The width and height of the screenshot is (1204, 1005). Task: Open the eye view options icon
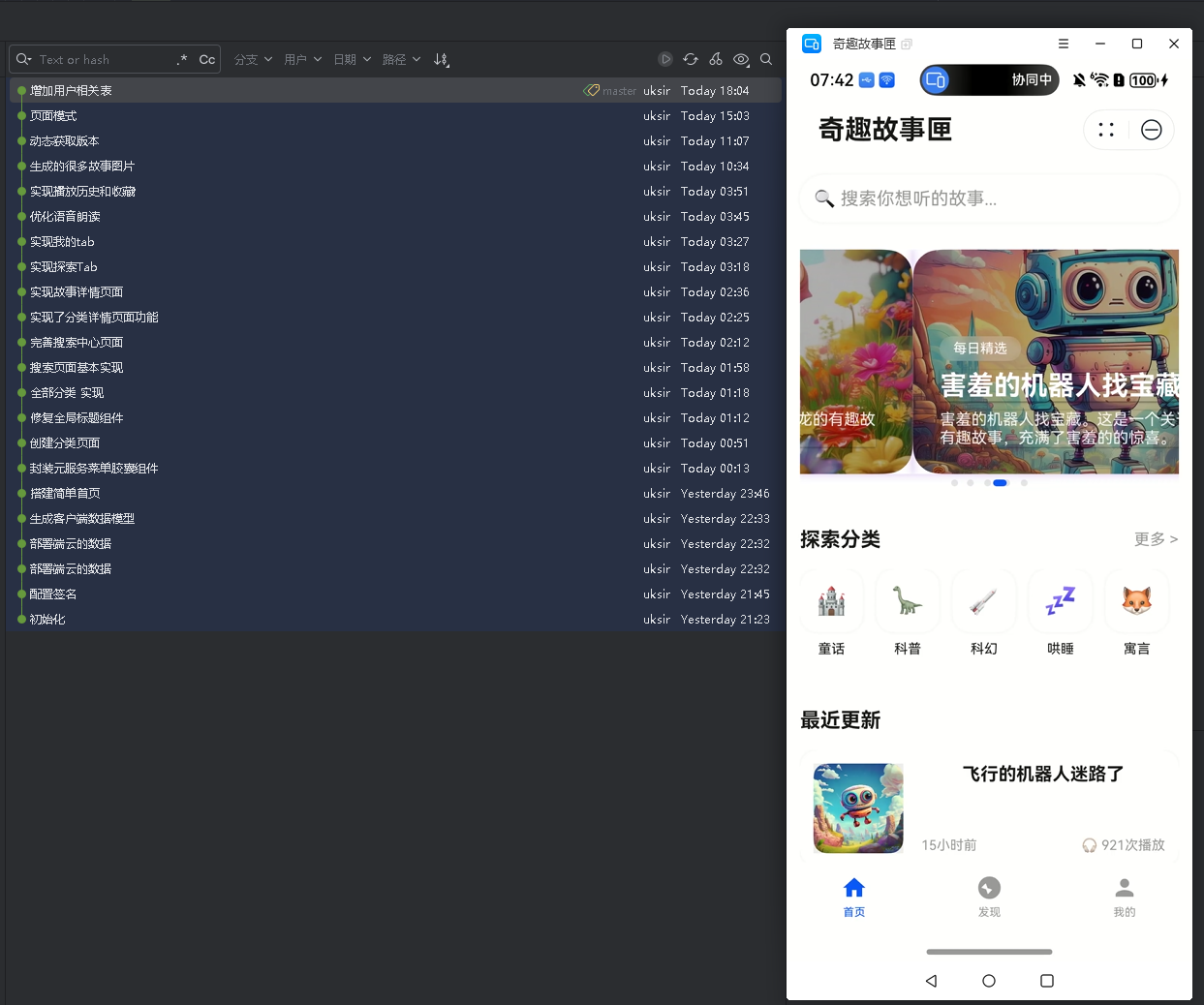click(741, 59)
